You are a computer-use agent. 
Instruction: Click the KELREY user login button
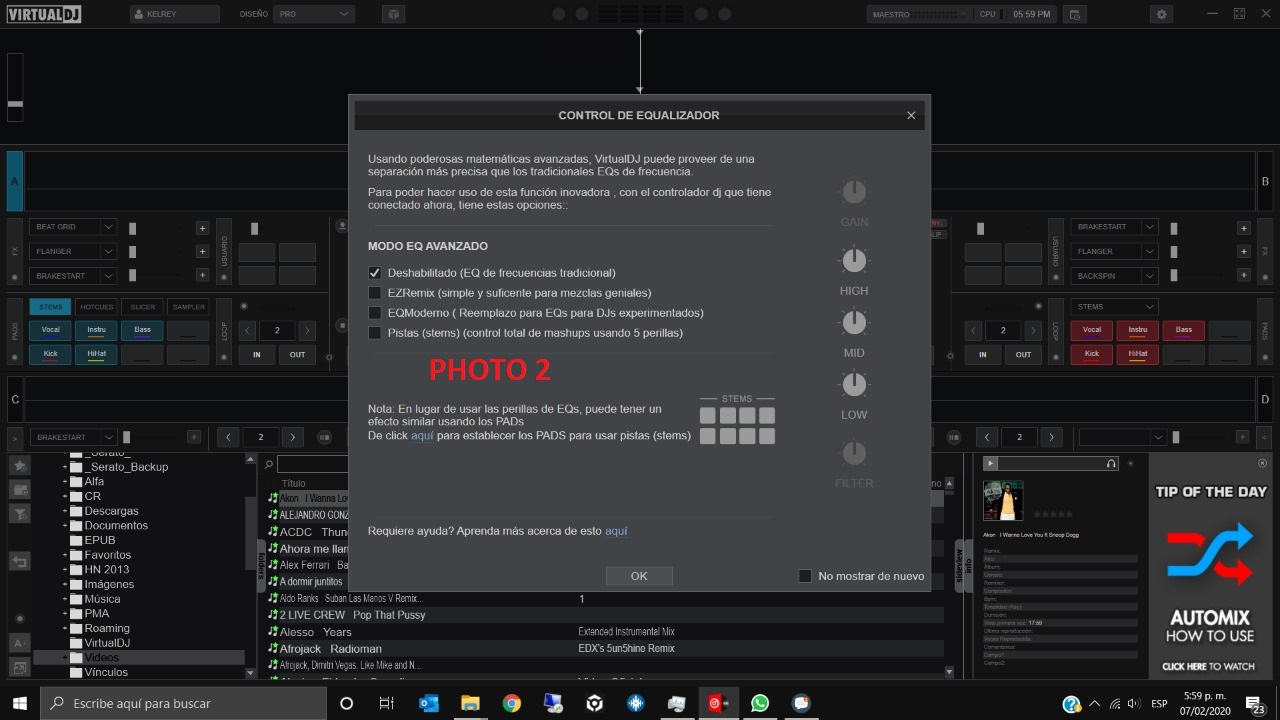(175, 15)
